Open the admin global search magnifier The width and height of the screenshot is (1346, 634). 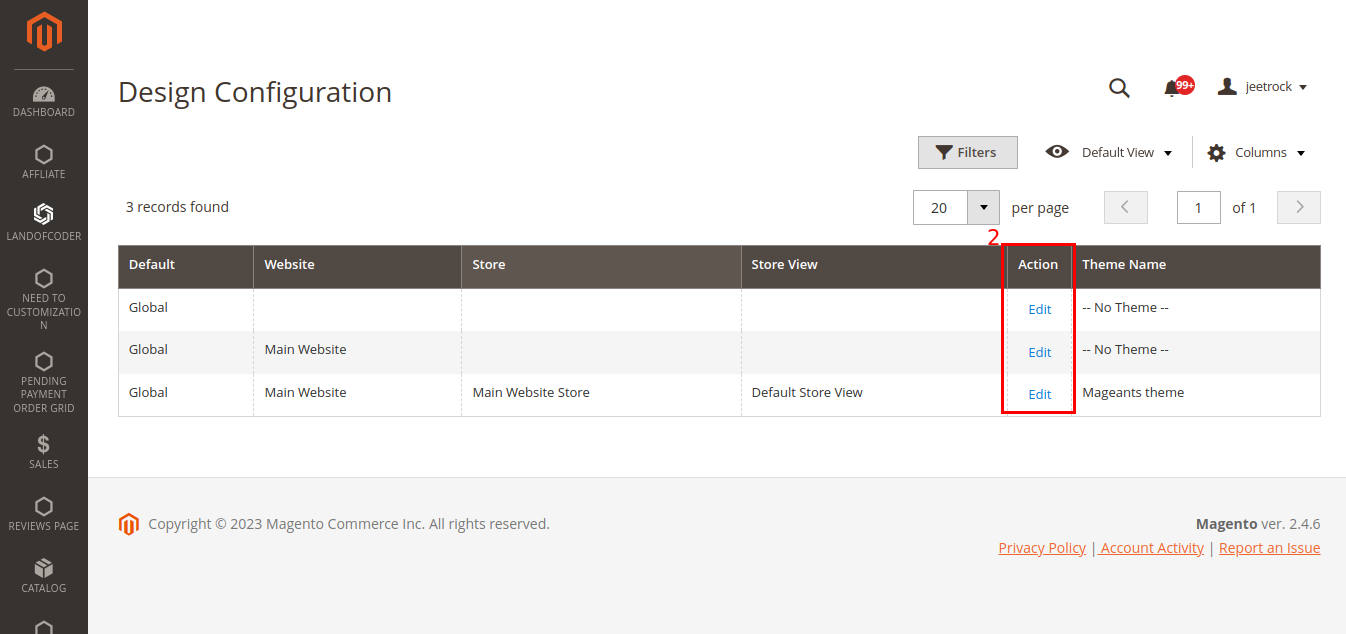pyautogui.click(x=1118, y=87)
